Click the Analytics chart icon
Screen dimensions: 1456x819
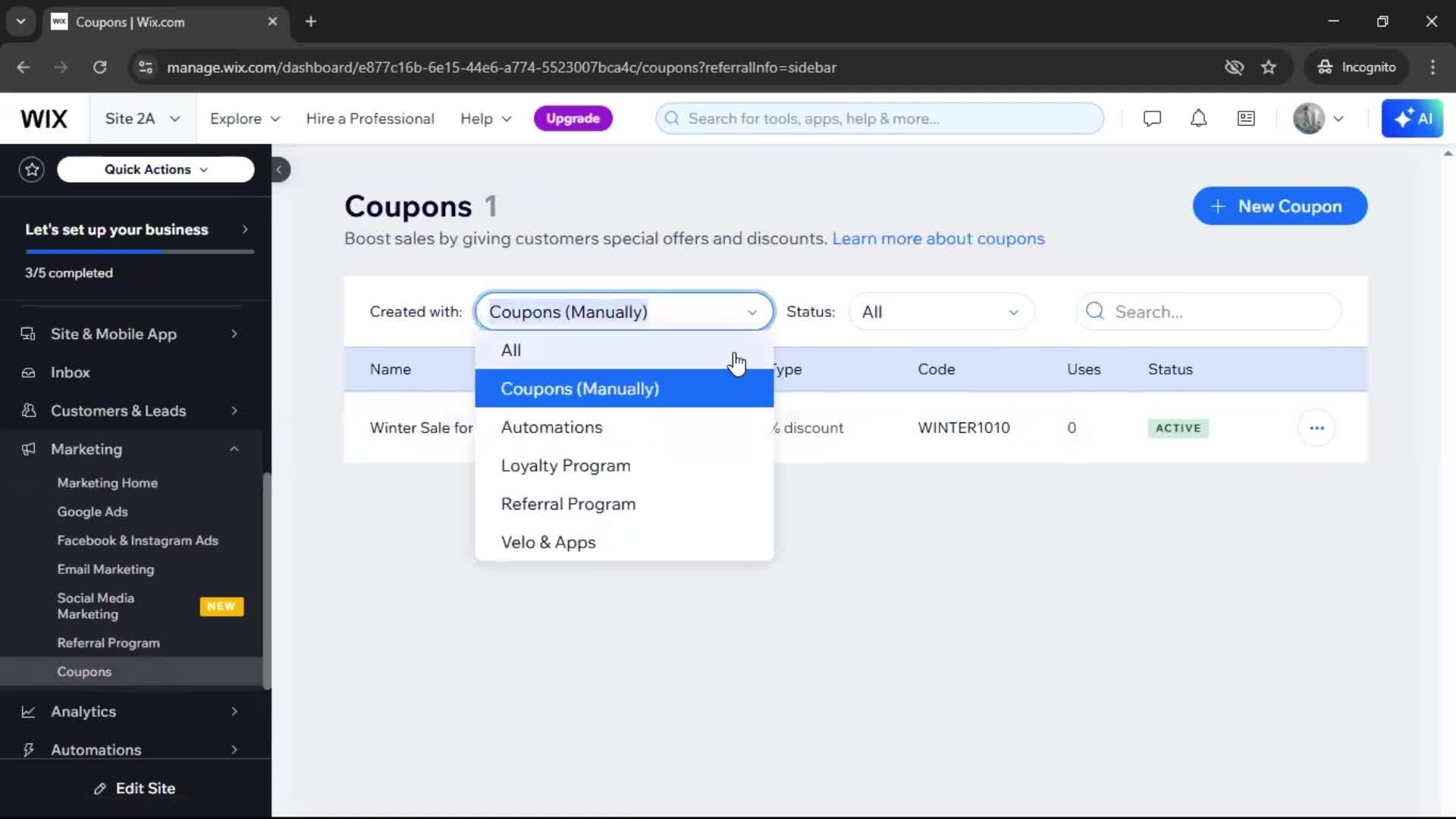click(x=28, y=711)
